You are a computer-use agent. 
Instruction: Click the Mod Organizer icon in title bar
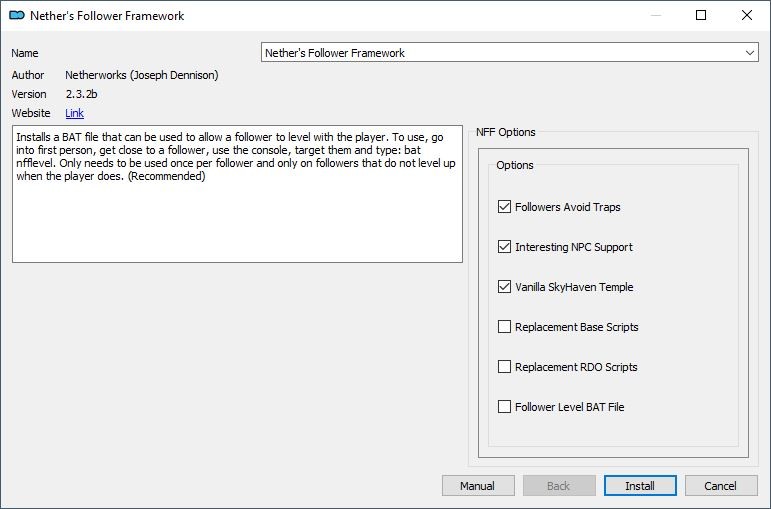[x=17, y=15]
